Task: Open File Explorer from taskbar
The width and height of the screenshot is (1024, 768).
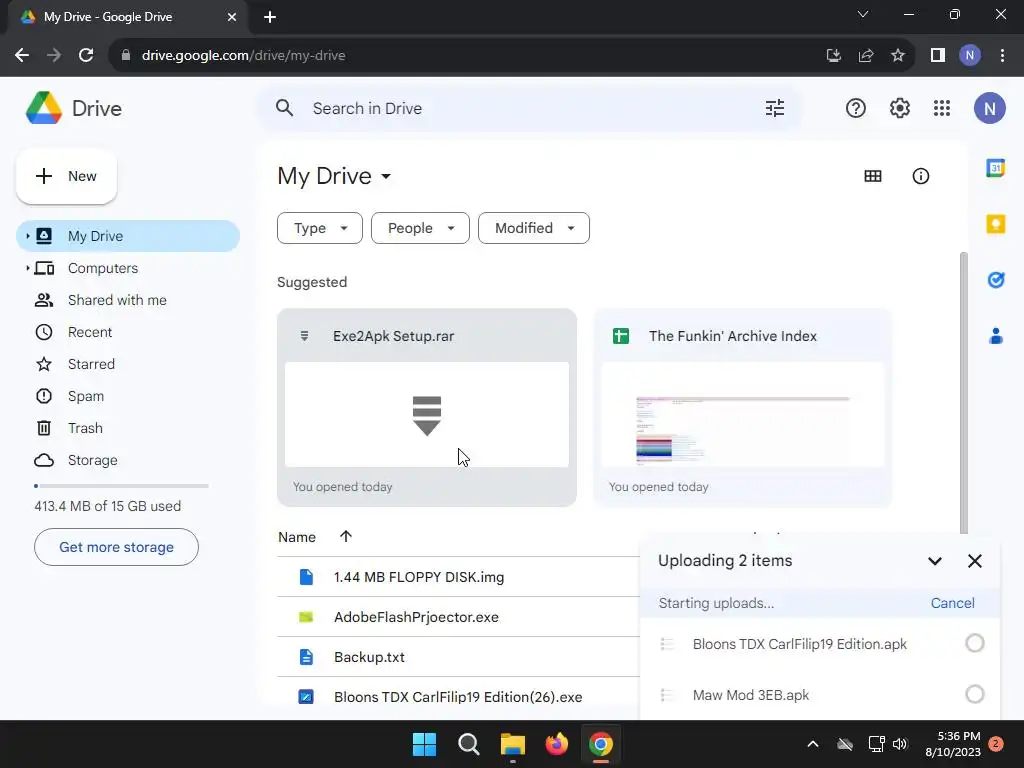Action: pos(513,744)
